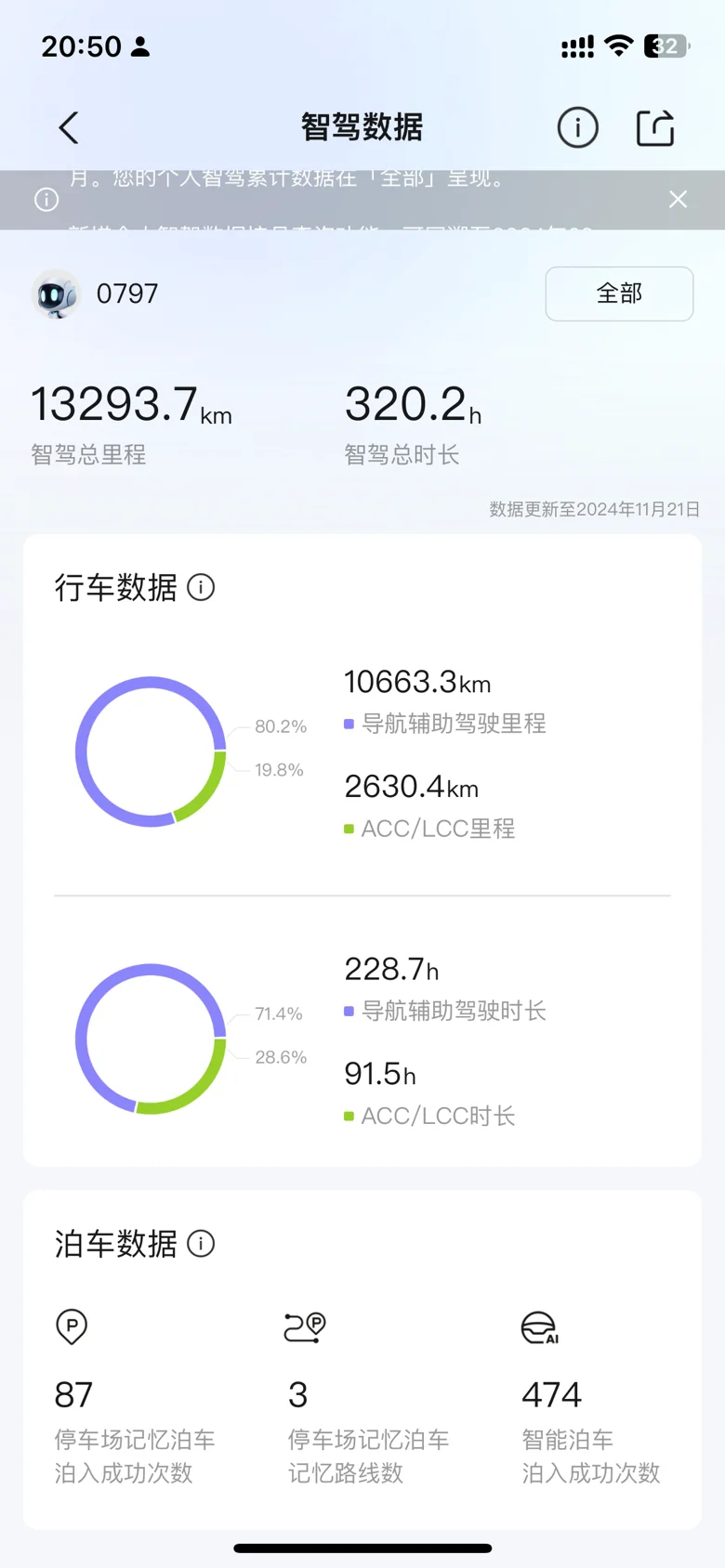Tap info icon beside 泊车数据

click(201, 1243)
